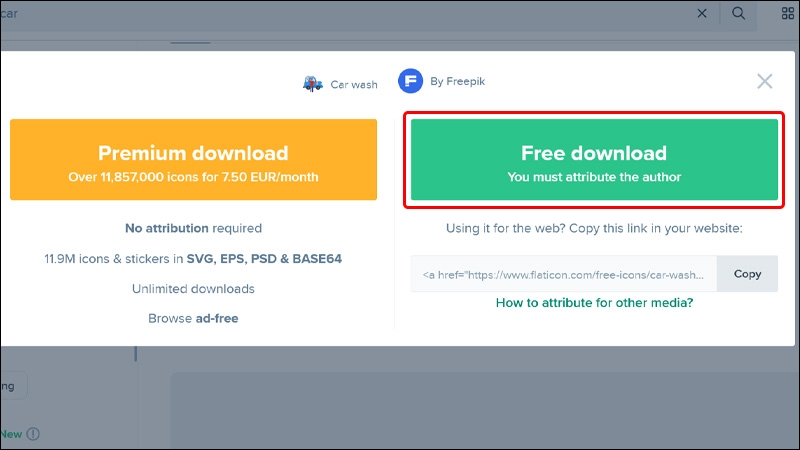Click the orange Premium download button
This screenshot has width=800, height=450.
pyautogui.click(x=193, y=160)
